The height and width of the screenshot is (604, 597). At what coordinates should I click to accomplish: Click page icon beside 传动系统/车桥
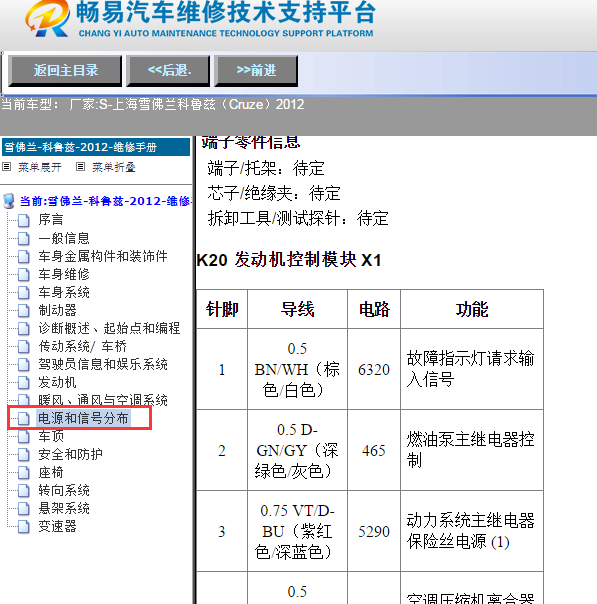click(23, 347)
